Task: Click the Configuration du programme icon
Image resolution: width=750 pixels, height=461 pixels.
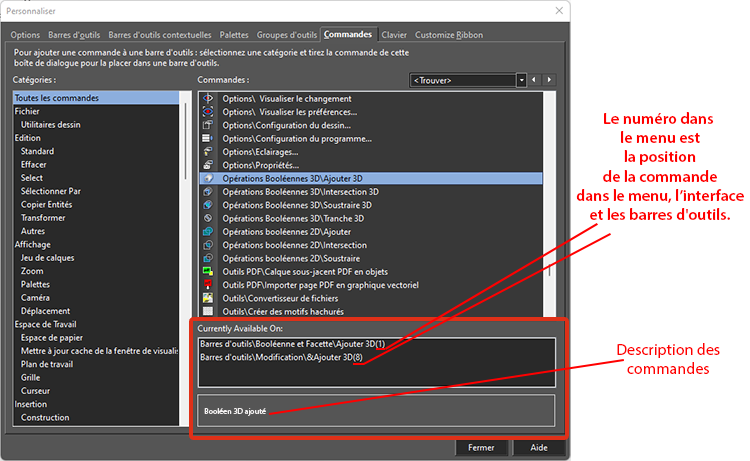Action: coord(208,139)
